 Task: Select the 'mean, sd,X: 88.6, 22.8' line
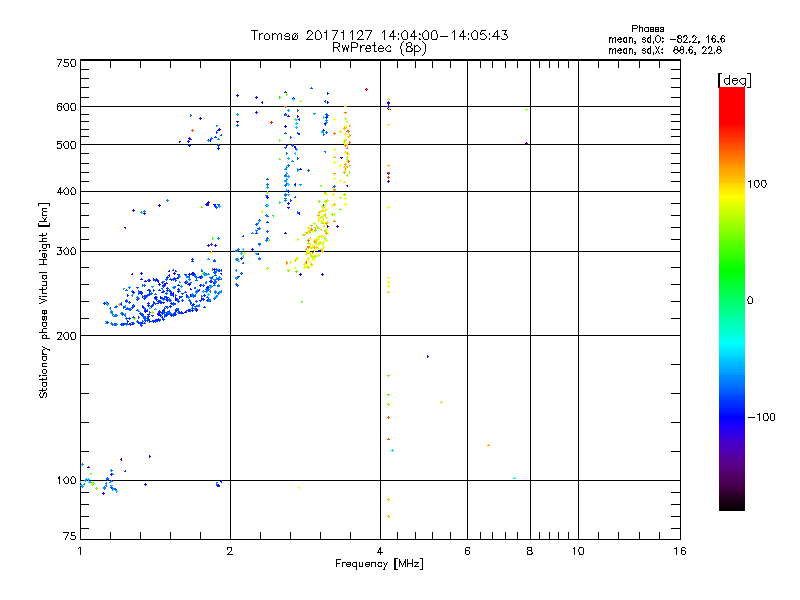665,50
